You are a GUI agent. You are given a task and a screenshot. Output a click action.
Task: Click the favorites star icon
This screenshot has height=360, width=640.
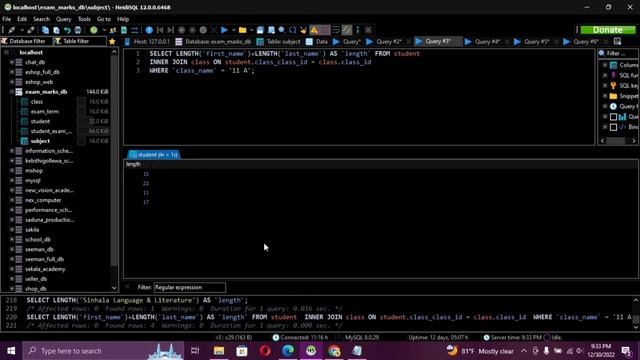112,41
